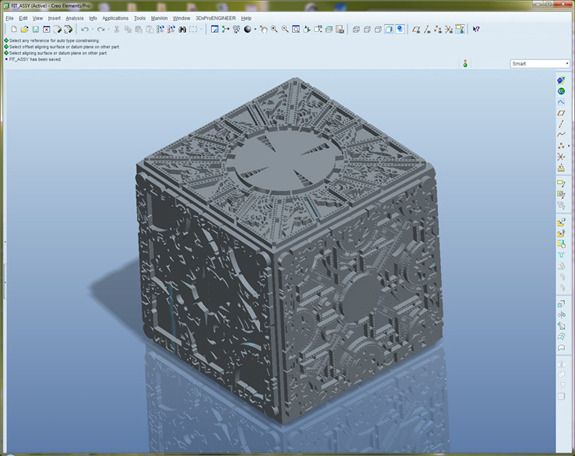
Task: Toggle coordinate systems display
Action: (448, 29)
